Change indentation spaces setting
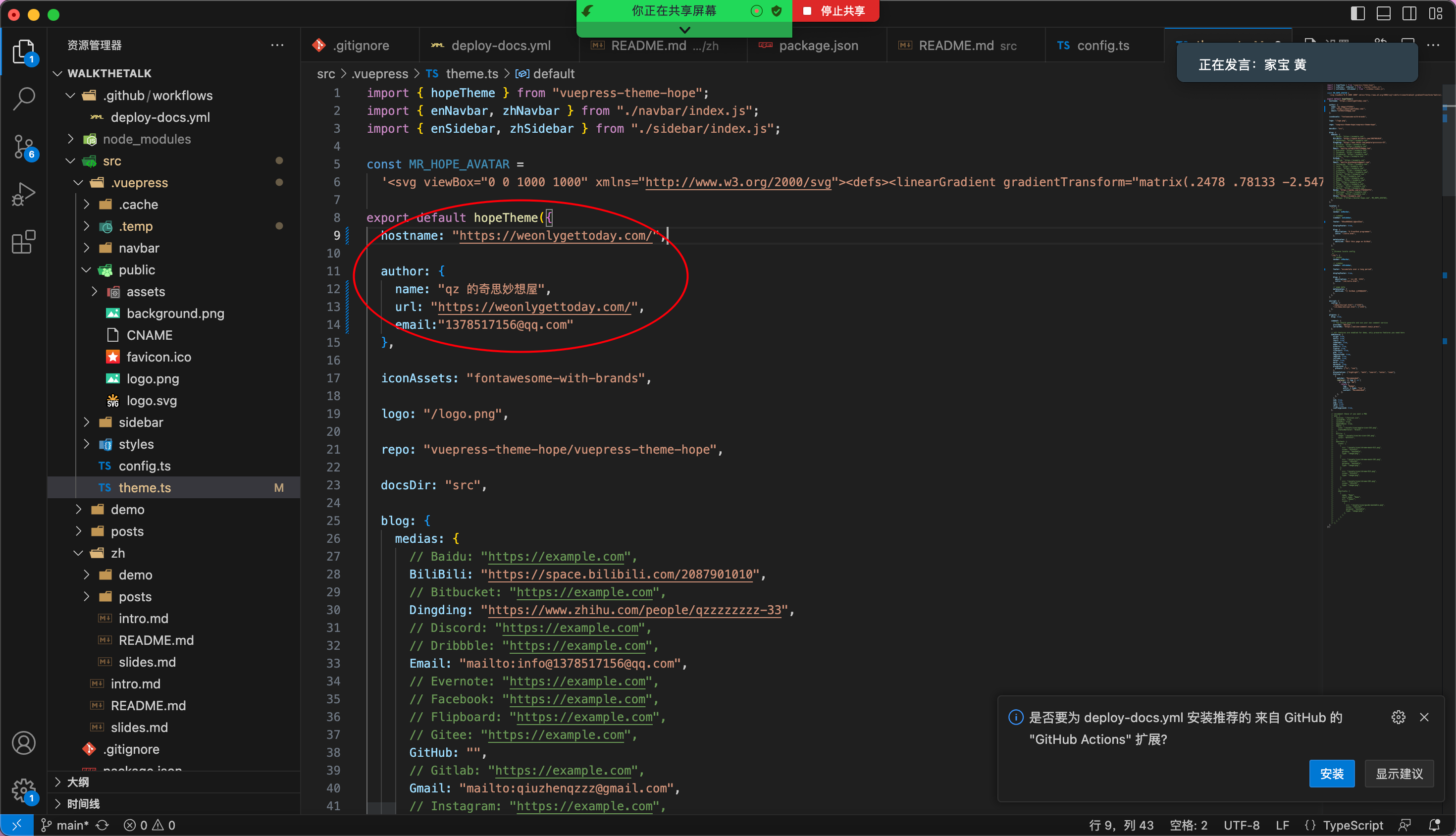The image size is (1456, 836). (x=1189, y=825)
